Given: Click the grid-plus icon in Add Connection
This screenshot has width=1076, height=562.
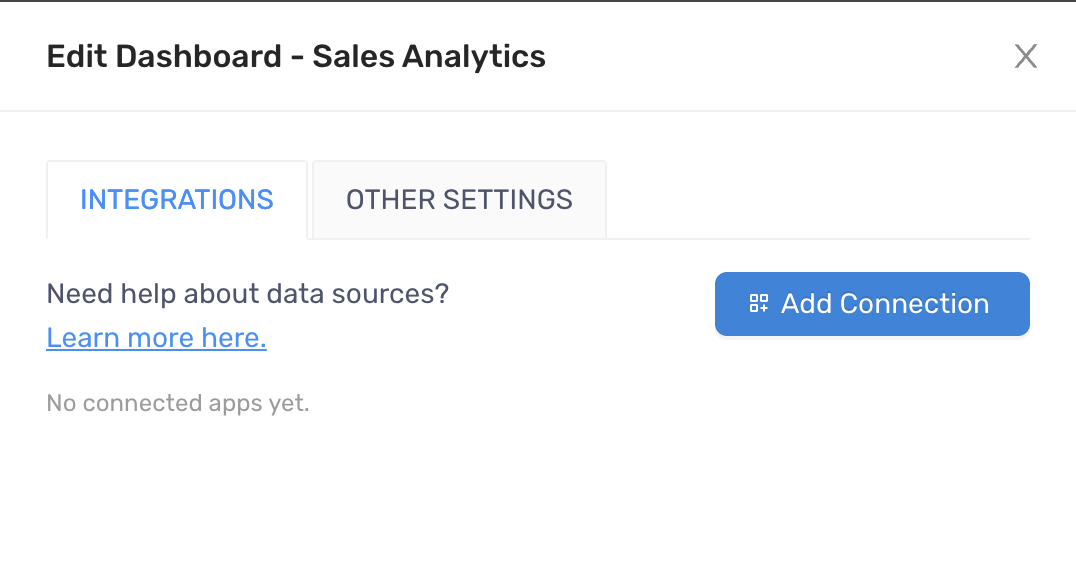Looking at the screenshot, I should pos(758,303).
